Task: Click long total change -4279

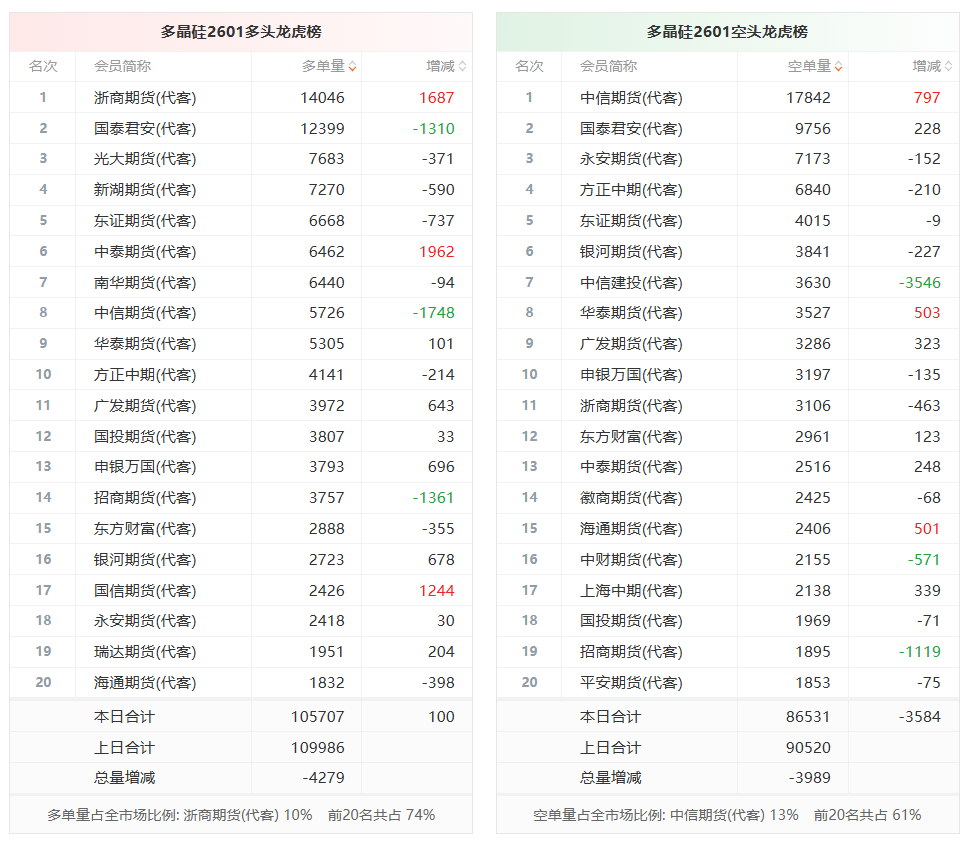Action: click(x=323, y=777)
